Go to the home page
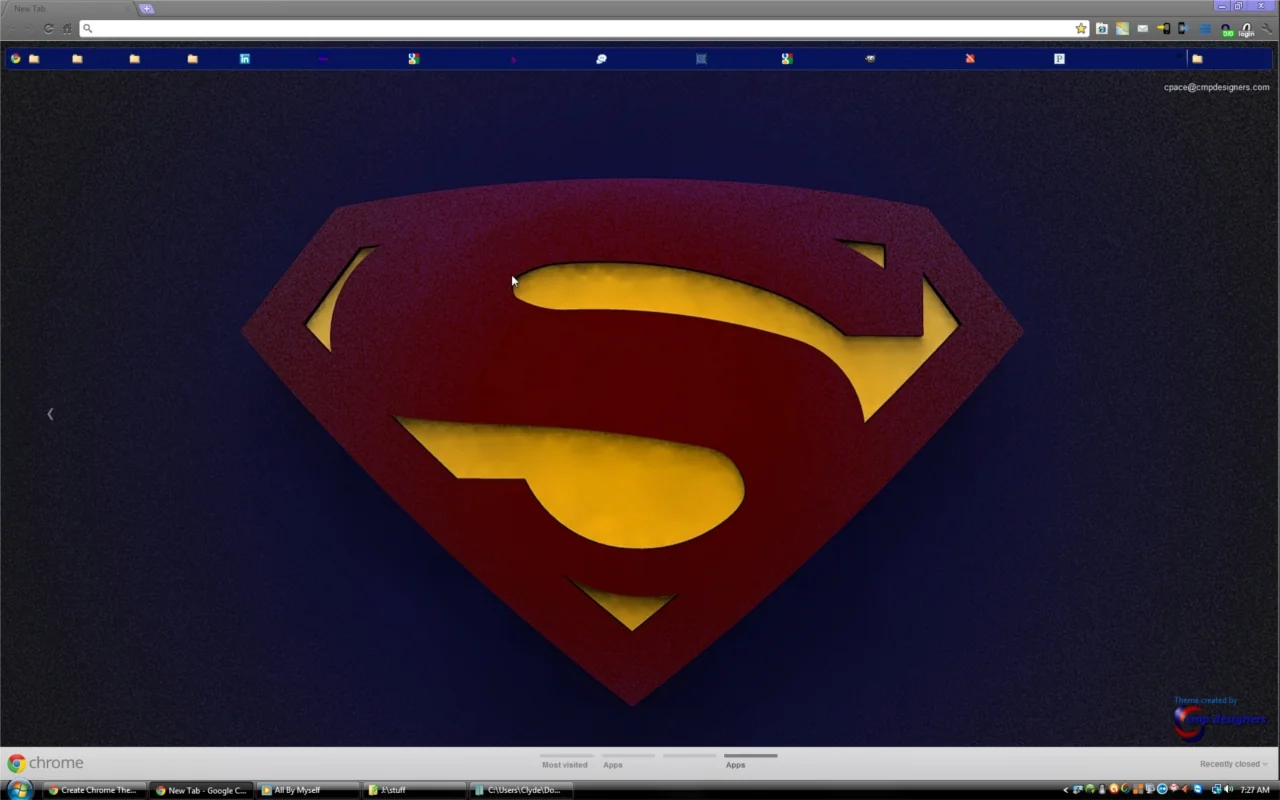The width and height of the screenshot is (1280, 800). [67, 29]
